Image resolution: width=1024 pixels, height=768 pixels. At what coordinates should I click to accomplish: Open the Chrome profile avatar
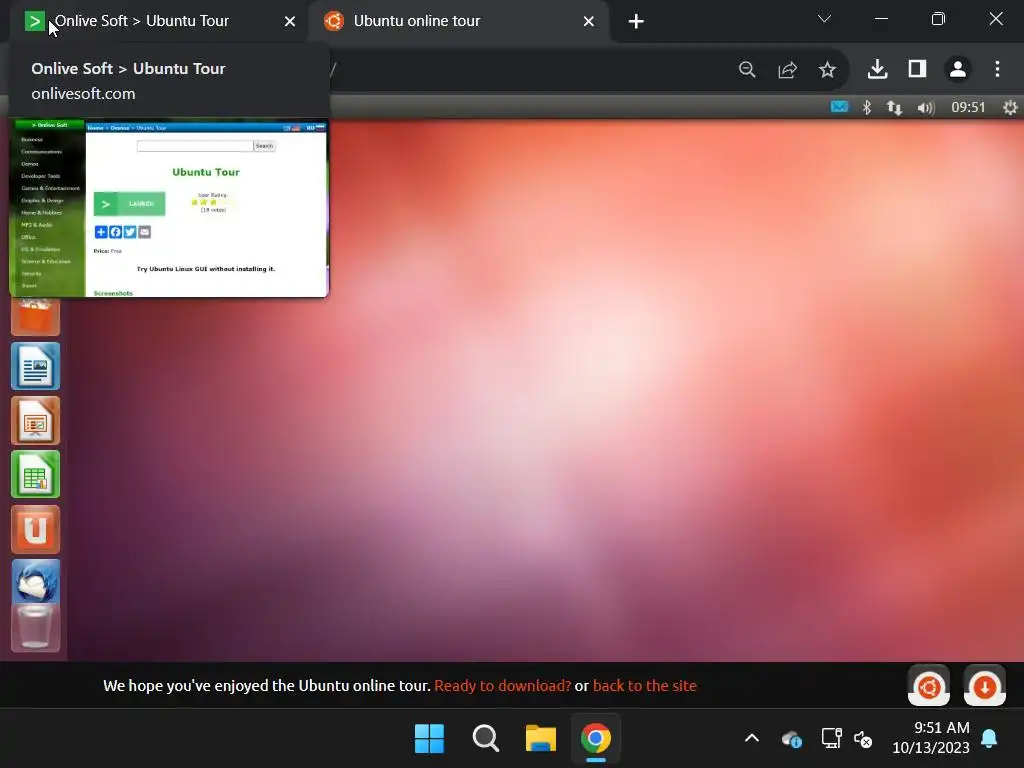tap(957, 69)
